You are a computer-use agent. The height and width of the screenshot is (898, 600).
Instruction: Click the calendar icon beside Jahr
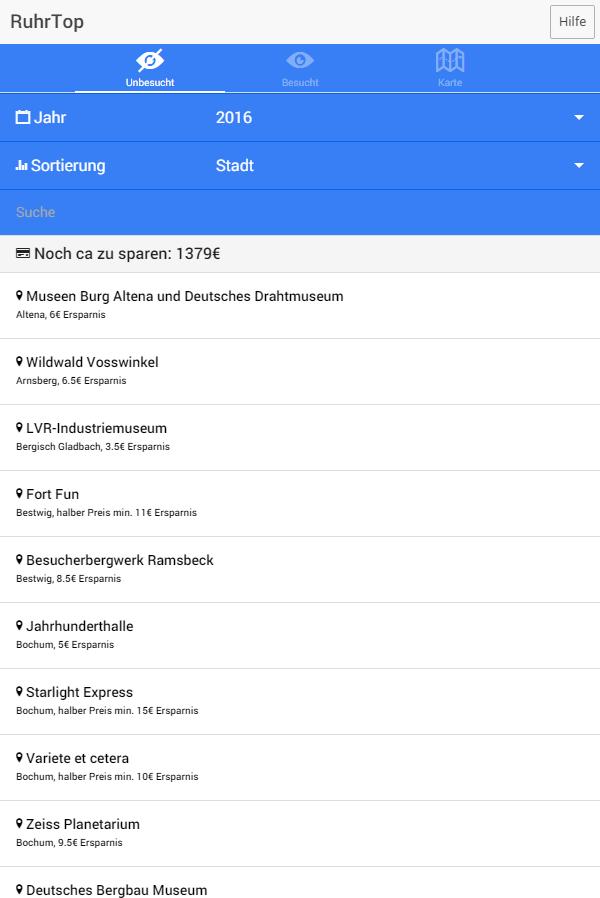[x=23, y=117]
